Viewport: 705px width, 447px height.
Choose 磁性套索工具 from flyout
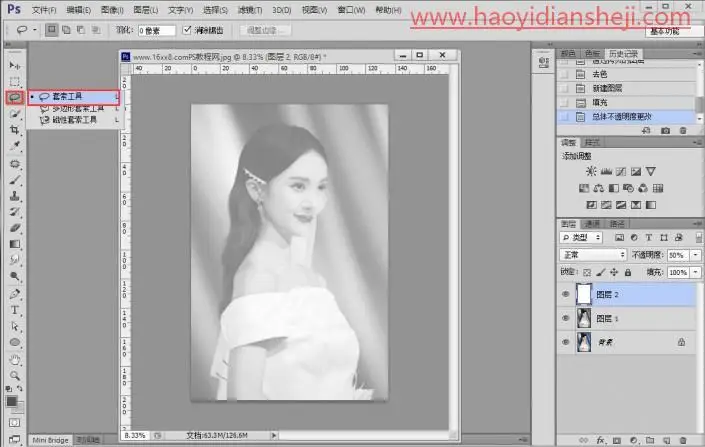(75, 120)
